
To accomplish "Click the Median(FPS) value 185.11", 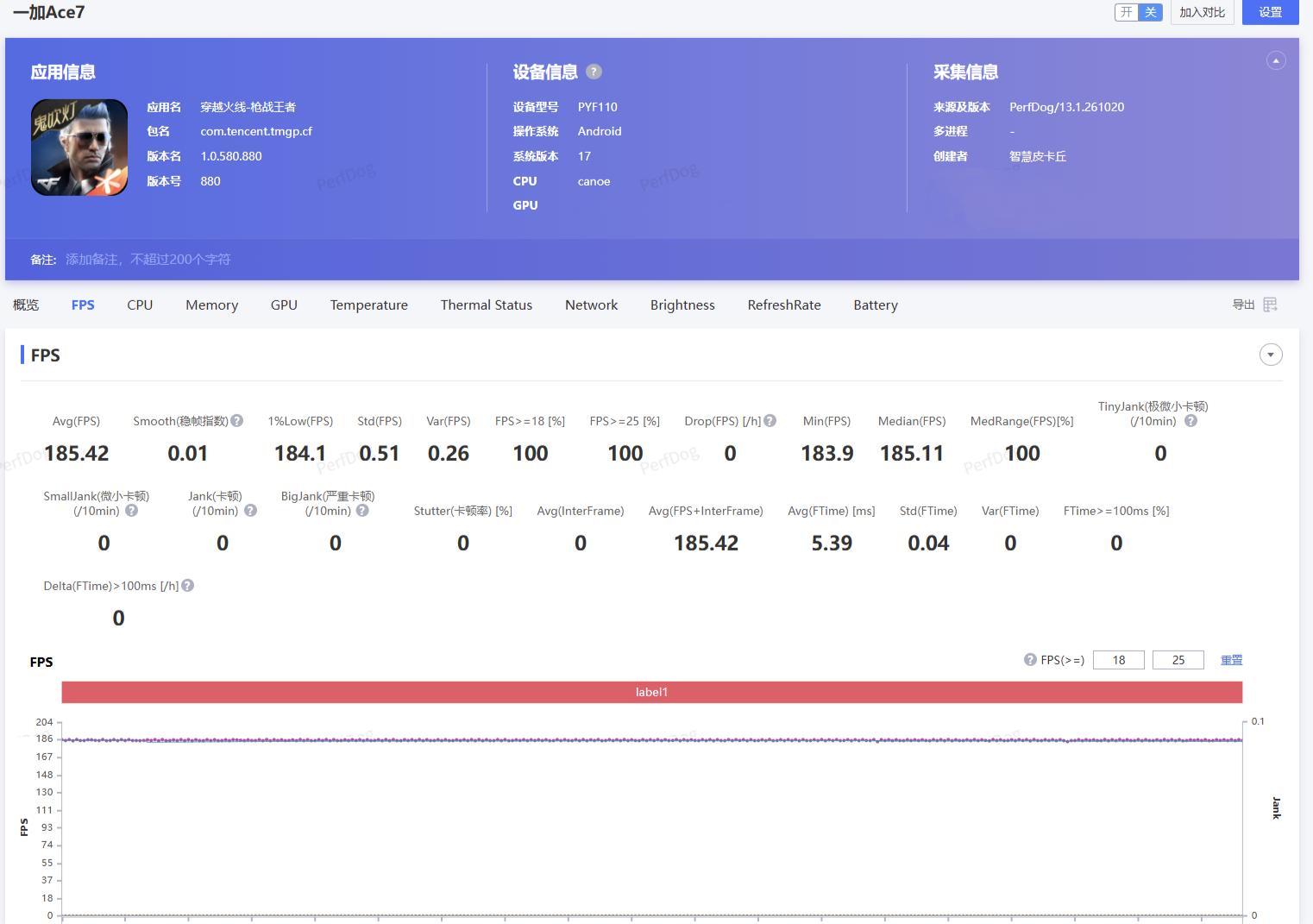I will pyautogui.click(x=912, y=454).
